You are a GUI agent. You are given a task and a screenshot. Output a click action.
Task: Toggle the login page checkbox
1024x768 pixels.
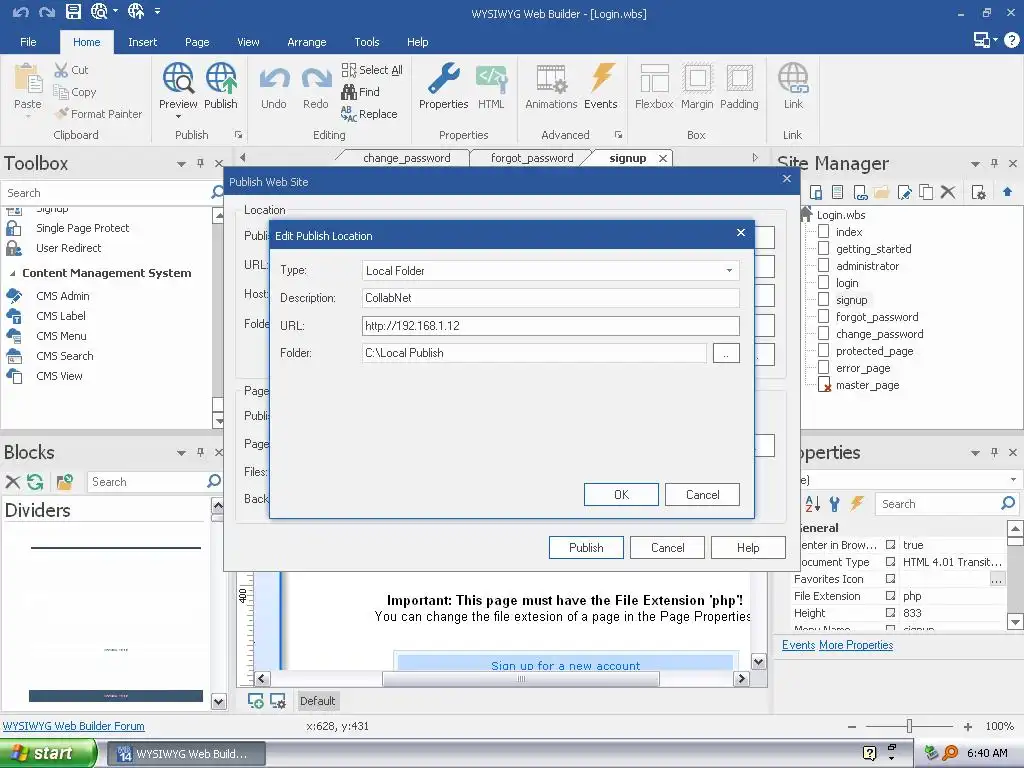click(x=824, y=282)
